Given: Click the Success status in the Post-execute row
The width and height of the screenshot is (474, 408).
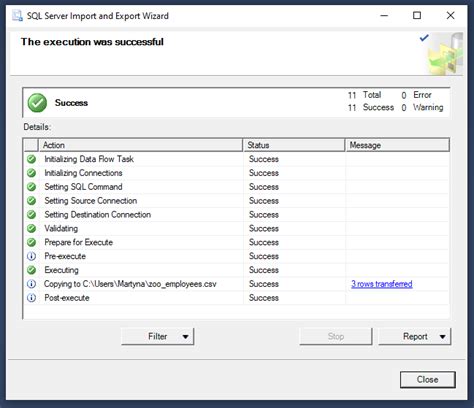Looking at the screenshot, I should tap(264, 298).
